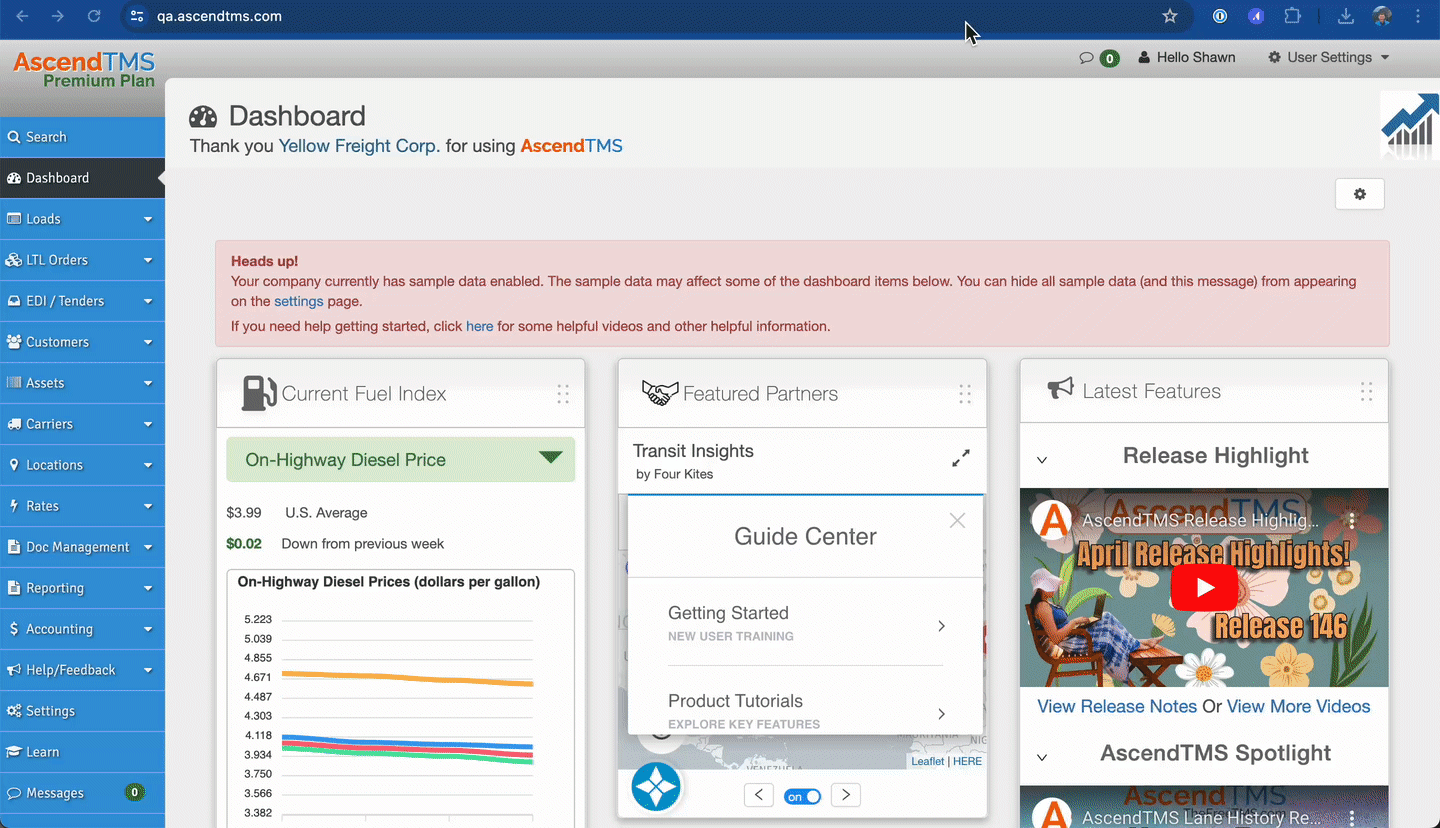This screenshot has height=828, width=1440.
Task: Collapse the AscendTMS Spotlight section
Action: click(x=1042, y=757)
